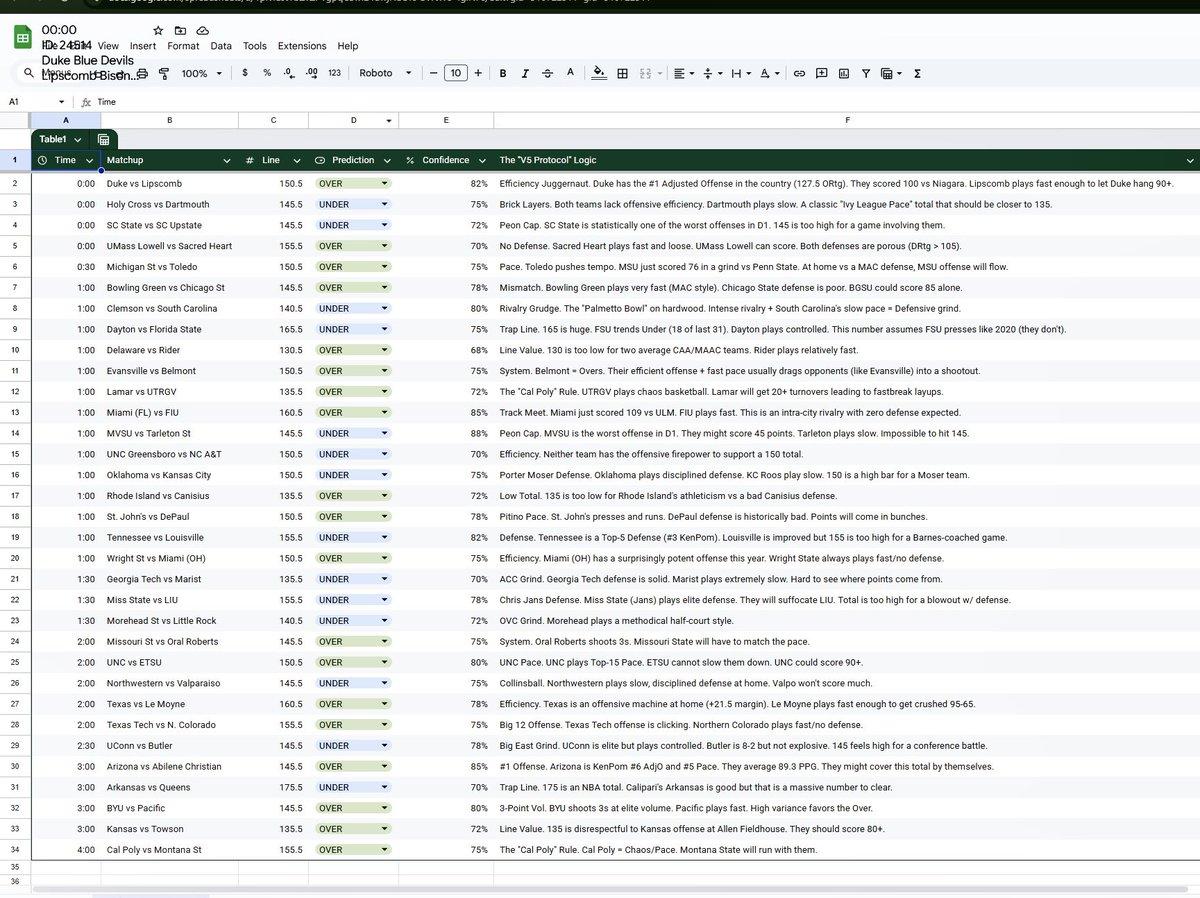Check the cloud save status icon
The height and width of the screenshot is (898, 1200).
[202, 31]
